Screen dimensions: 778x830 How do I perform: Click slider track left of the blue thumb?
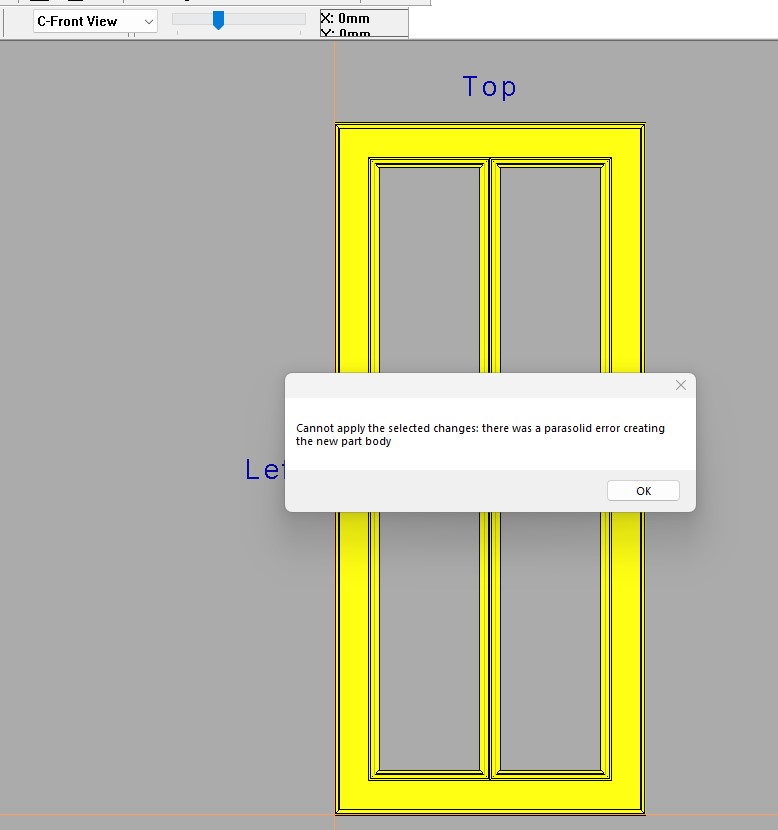192,19
